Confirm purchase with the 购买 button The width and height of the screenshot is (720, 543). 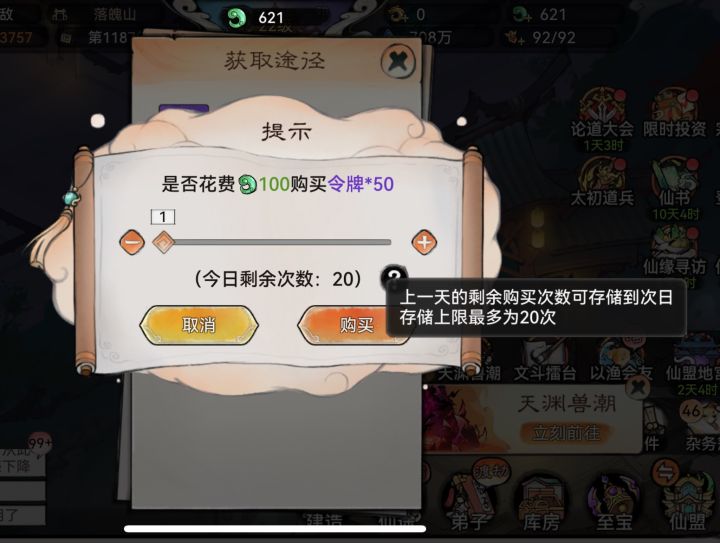click(356, 325)
